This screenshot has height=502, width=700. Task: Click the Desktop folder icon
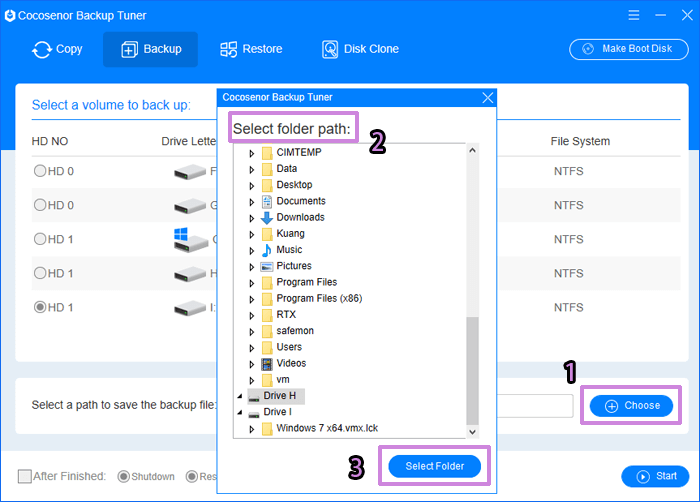click(267, 185)
